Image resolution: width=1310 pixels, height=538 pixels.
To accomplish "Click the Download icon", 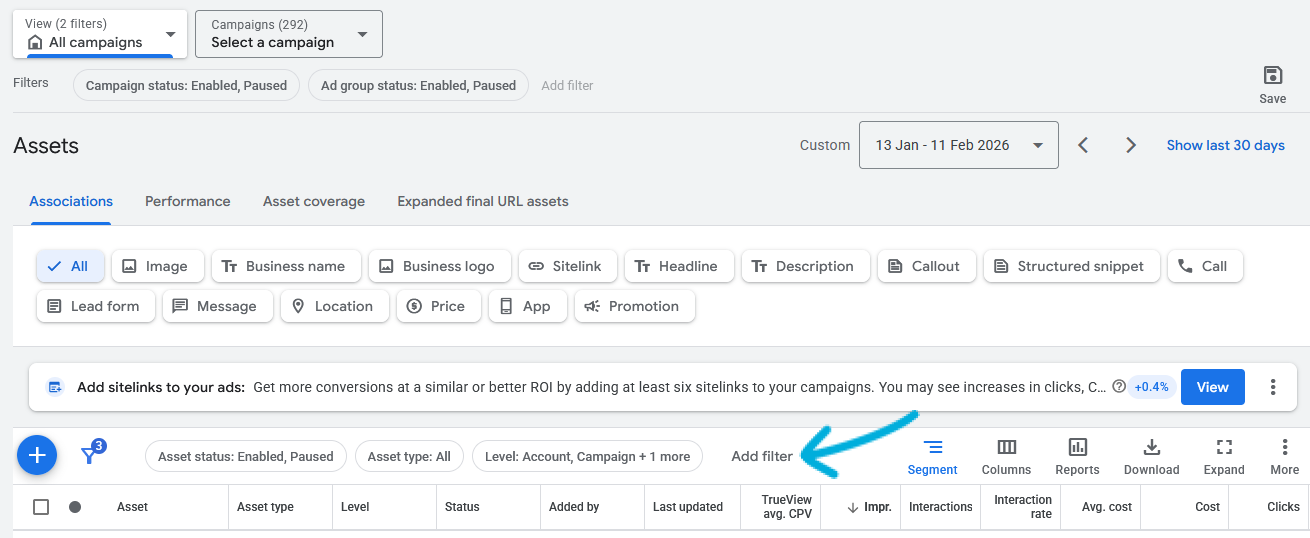I will tap(1151, 457).
